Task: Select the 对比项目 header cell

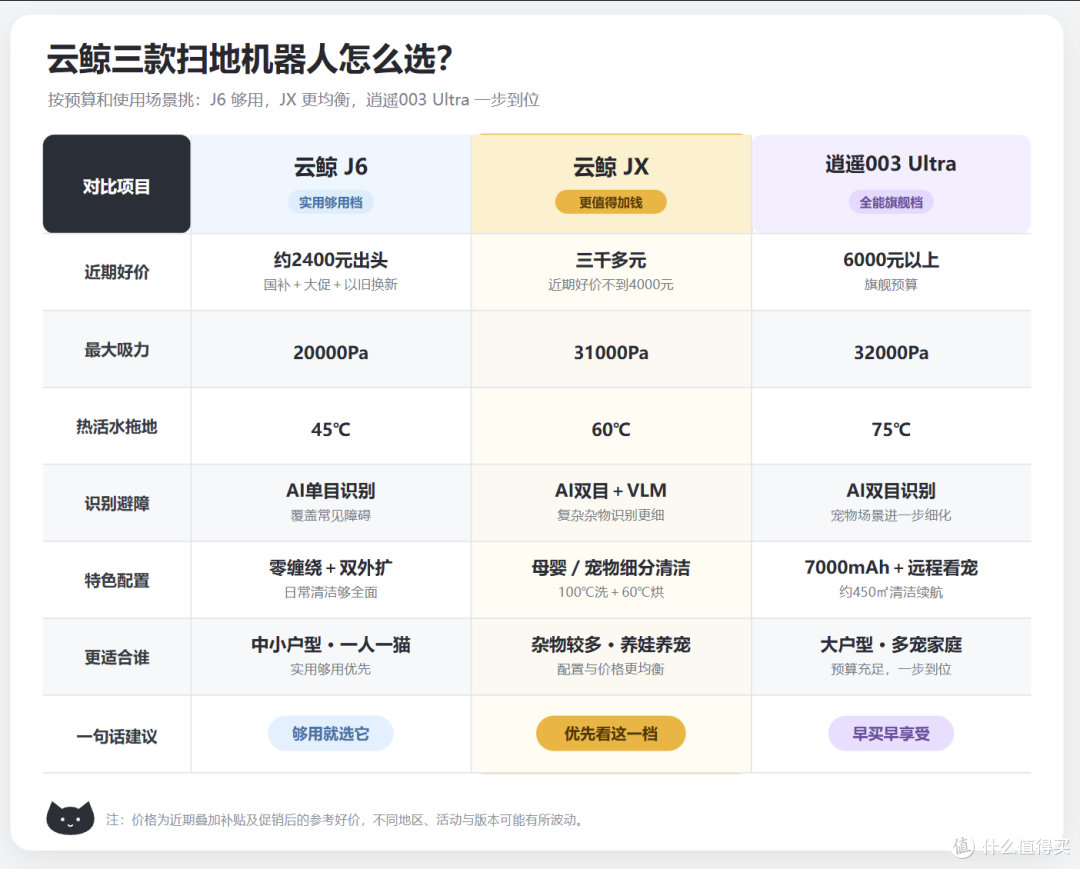Action: tap(116, 184)
